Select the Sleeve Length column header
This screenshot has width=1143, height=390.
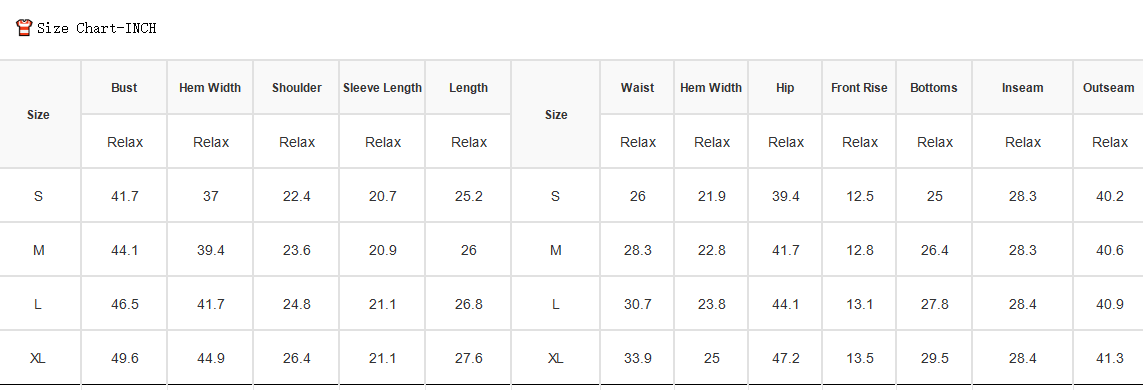[383, 87]
